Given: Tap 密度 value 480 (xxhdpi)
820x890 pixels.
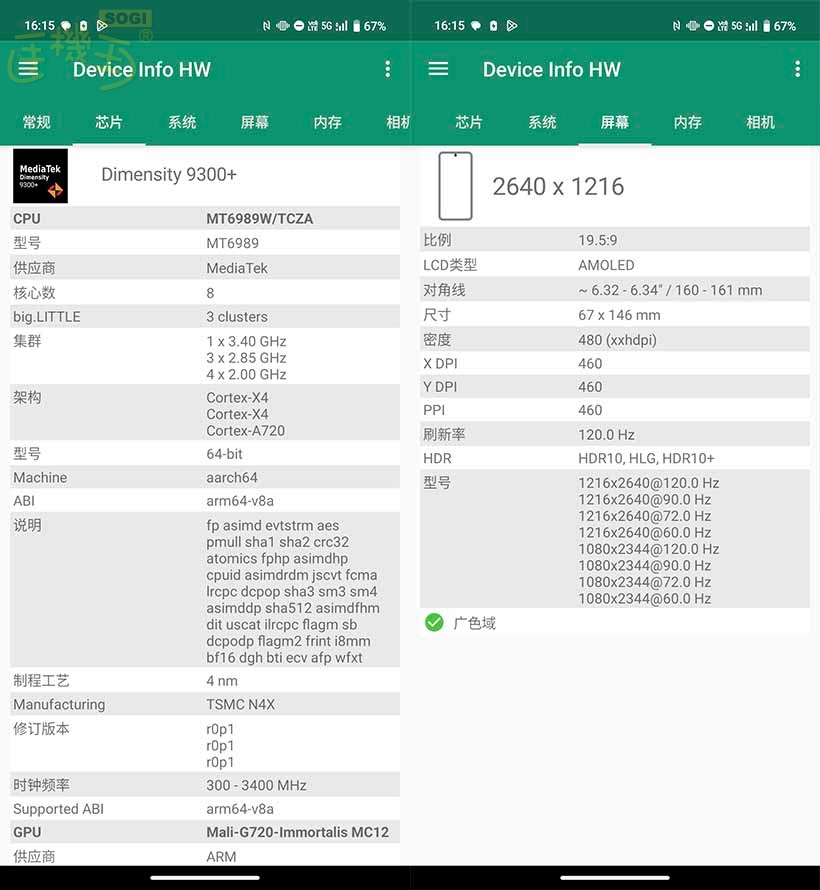Looking at the screenshot, I should [x=617, y=340].
